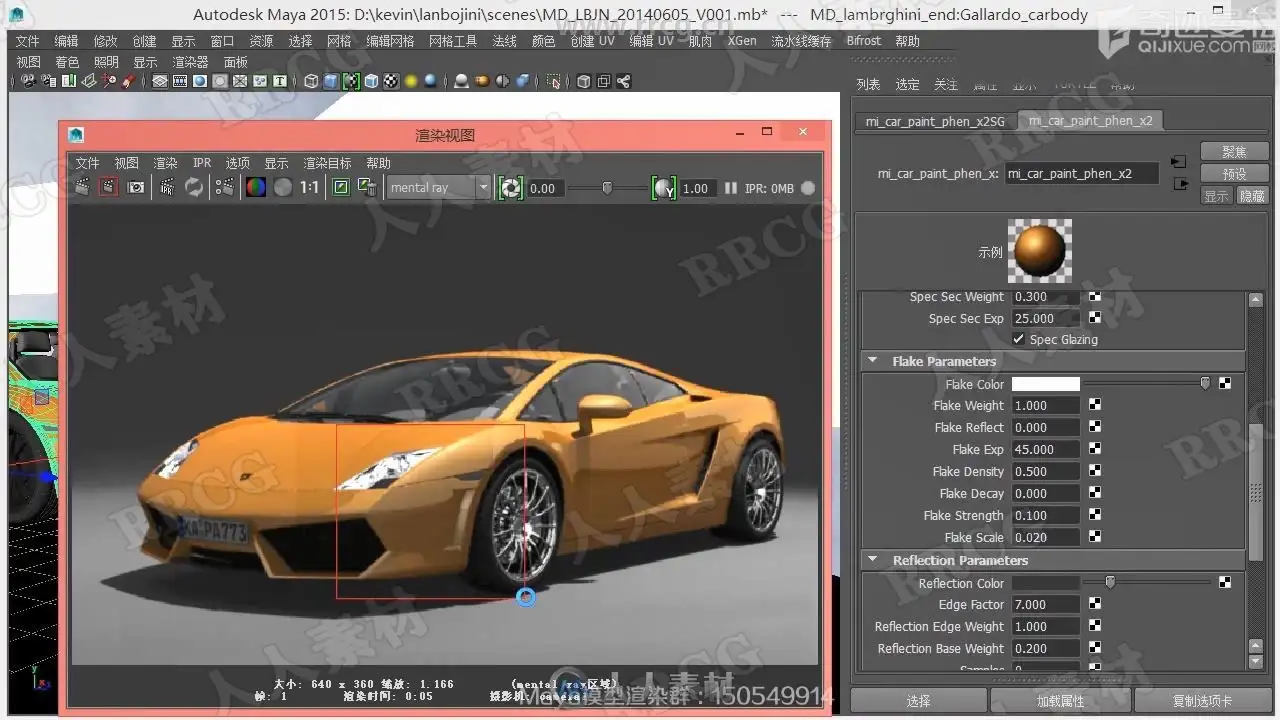The width and height of the screenshot is (1280, 720).
Task: Click the 加载属性 button
Action: pos(1061,701)
